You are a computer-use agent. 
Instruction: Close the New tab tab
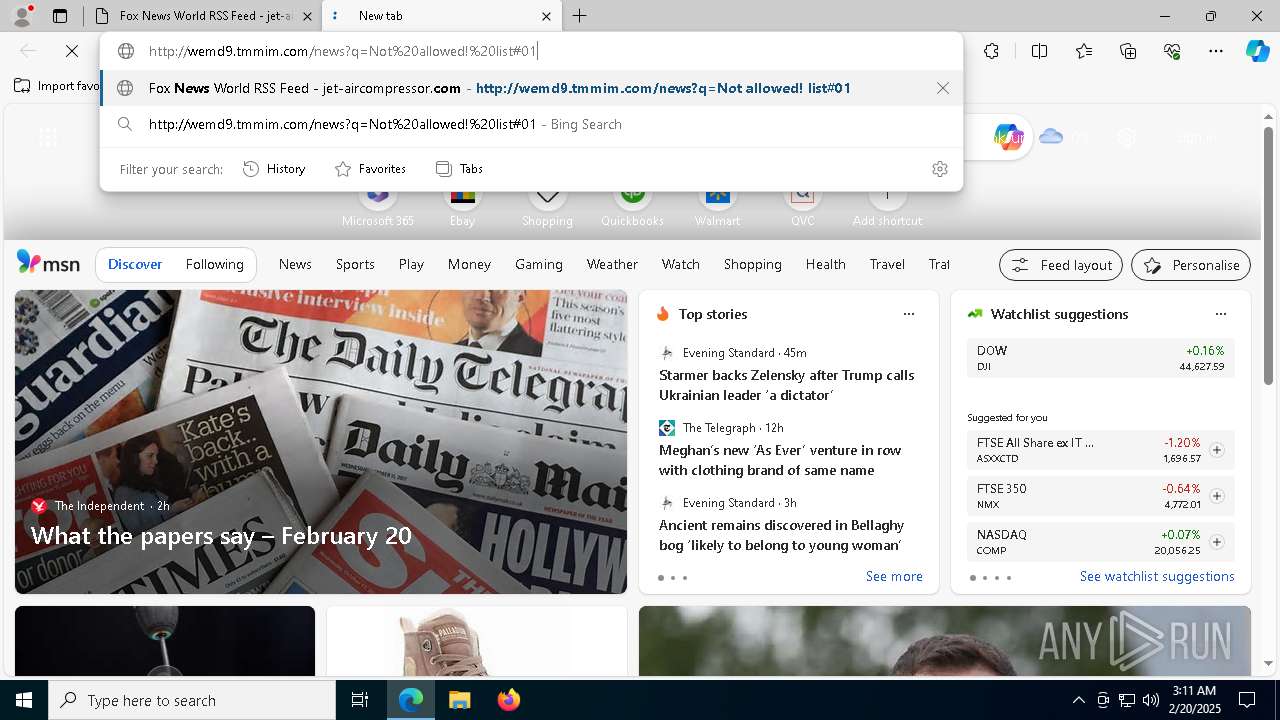pos(546,16)
